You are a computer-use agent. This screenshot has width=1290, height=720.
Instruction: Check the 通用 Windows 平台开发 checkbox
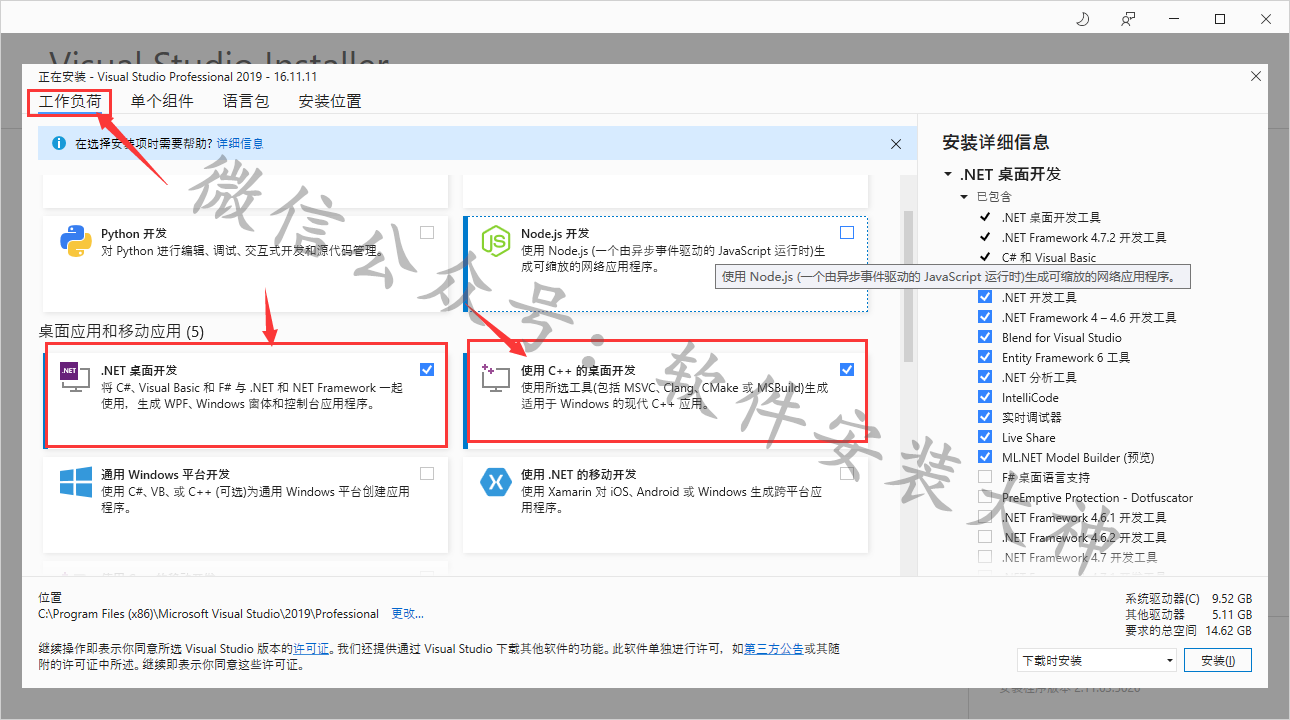tap(427, 473)
